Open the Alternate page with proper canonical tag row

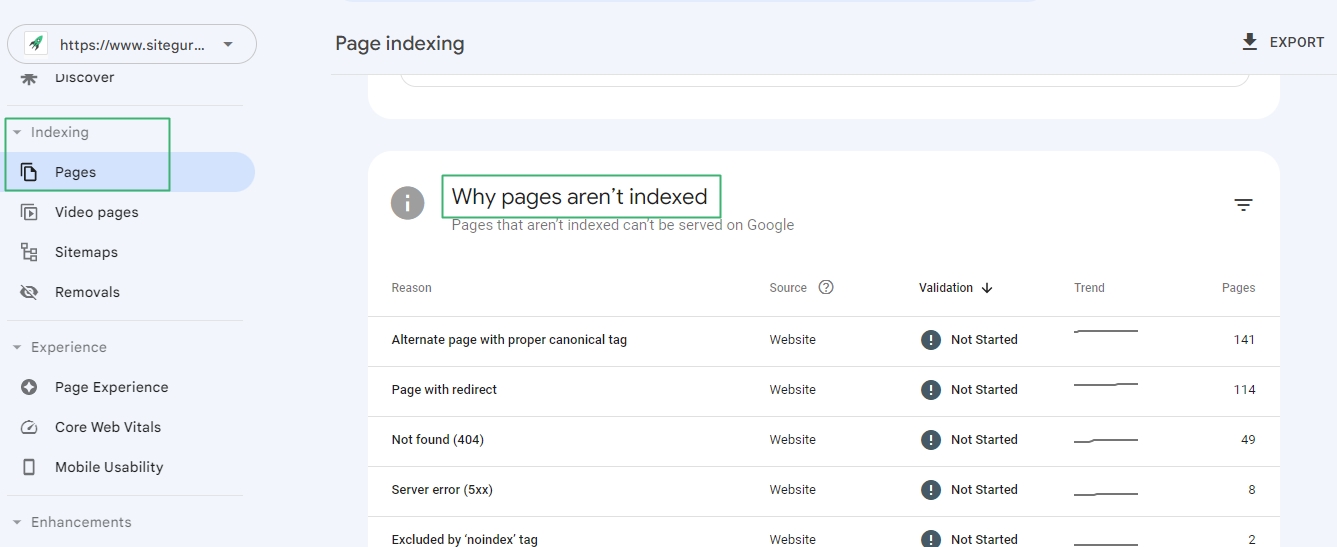coord(824,341)
